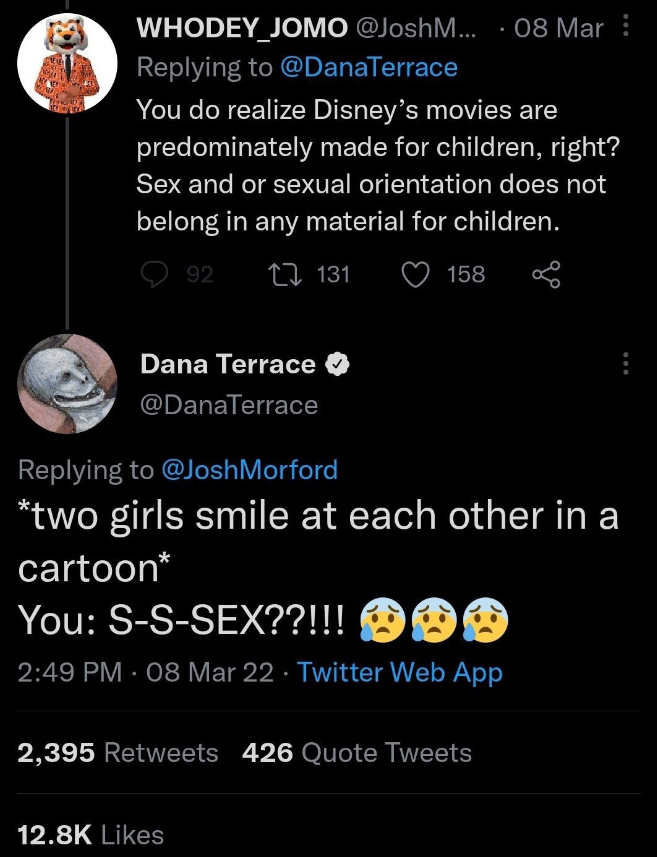The image size is (657, 857).
Task: Open more options on WHODEY_JOMO's tweet
Action: [626, 28]
